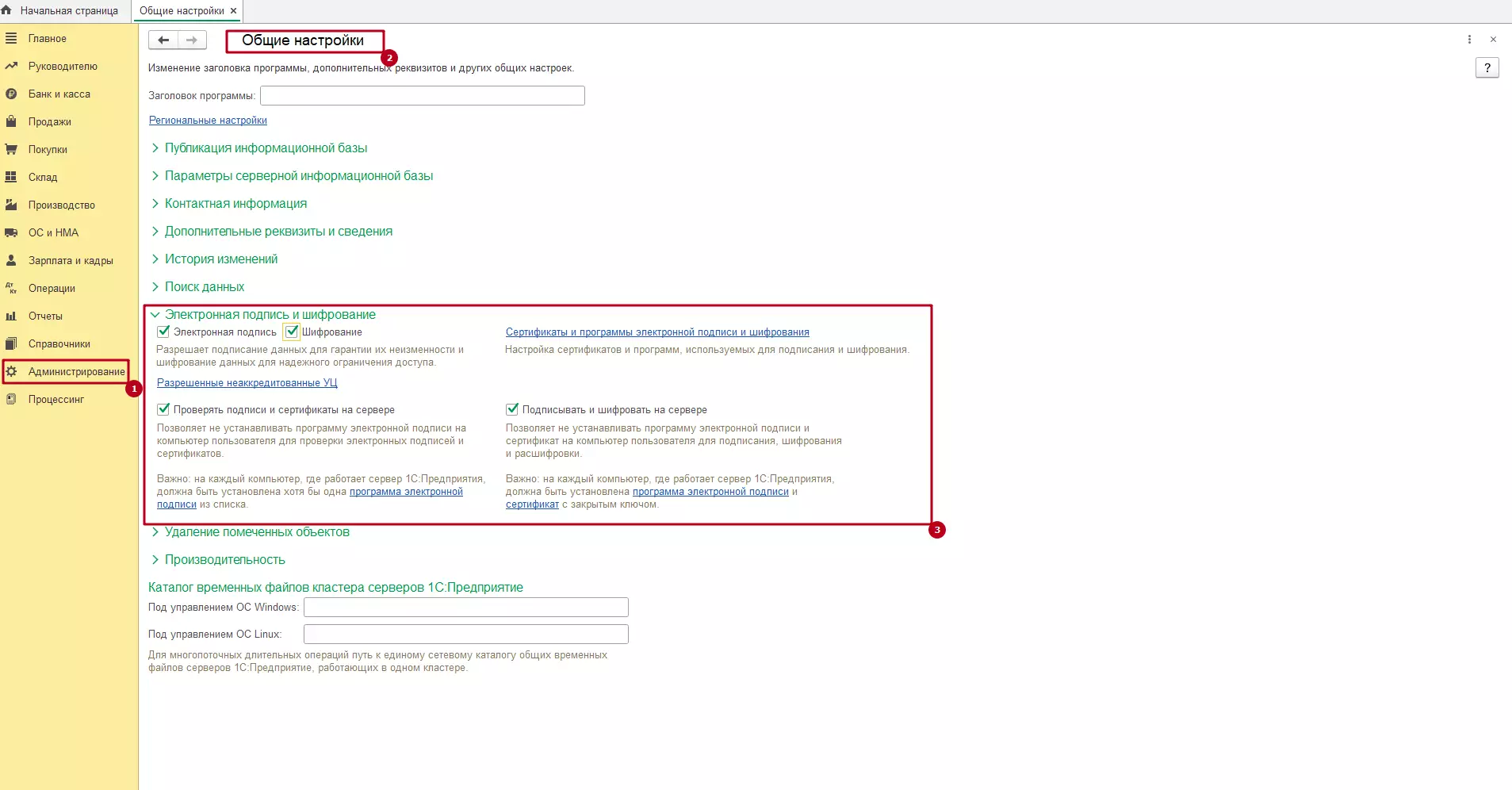
Task: Click the Покупки cart icon
Action: (11, 149)
